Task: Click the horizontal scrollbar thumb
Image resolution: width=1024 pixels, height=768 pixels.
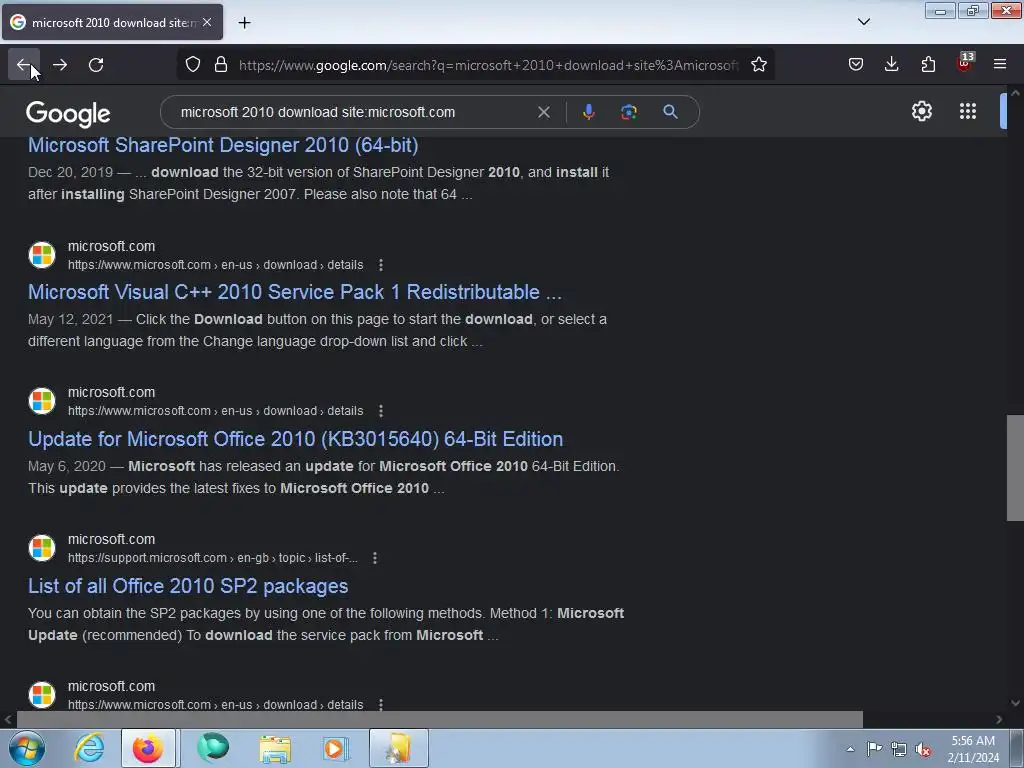Action: click(440, 720)
